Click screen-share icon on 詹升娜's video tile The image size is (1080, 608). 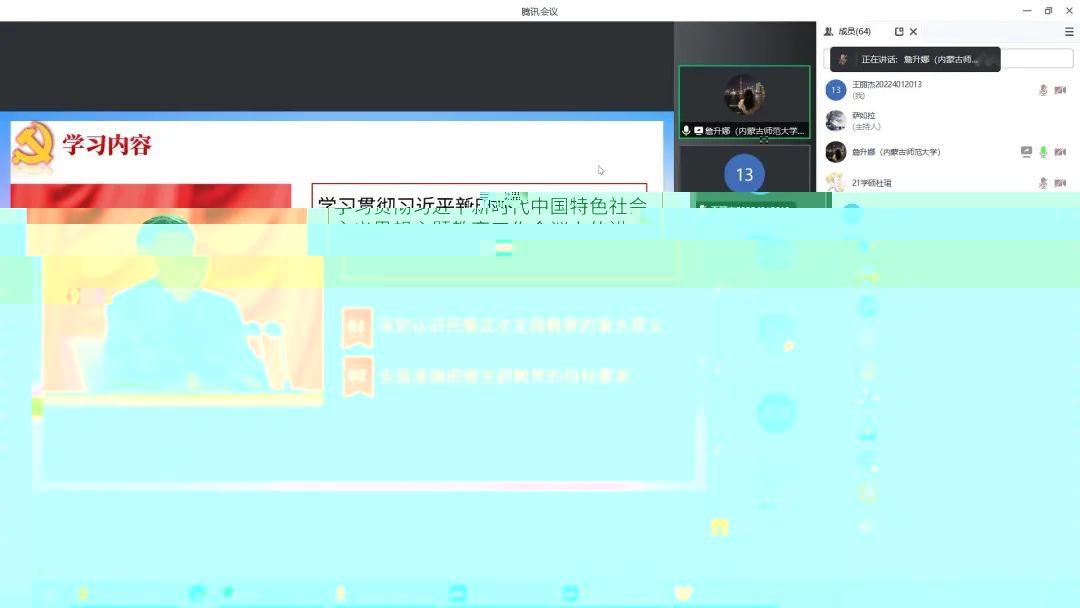coord(698,130)
